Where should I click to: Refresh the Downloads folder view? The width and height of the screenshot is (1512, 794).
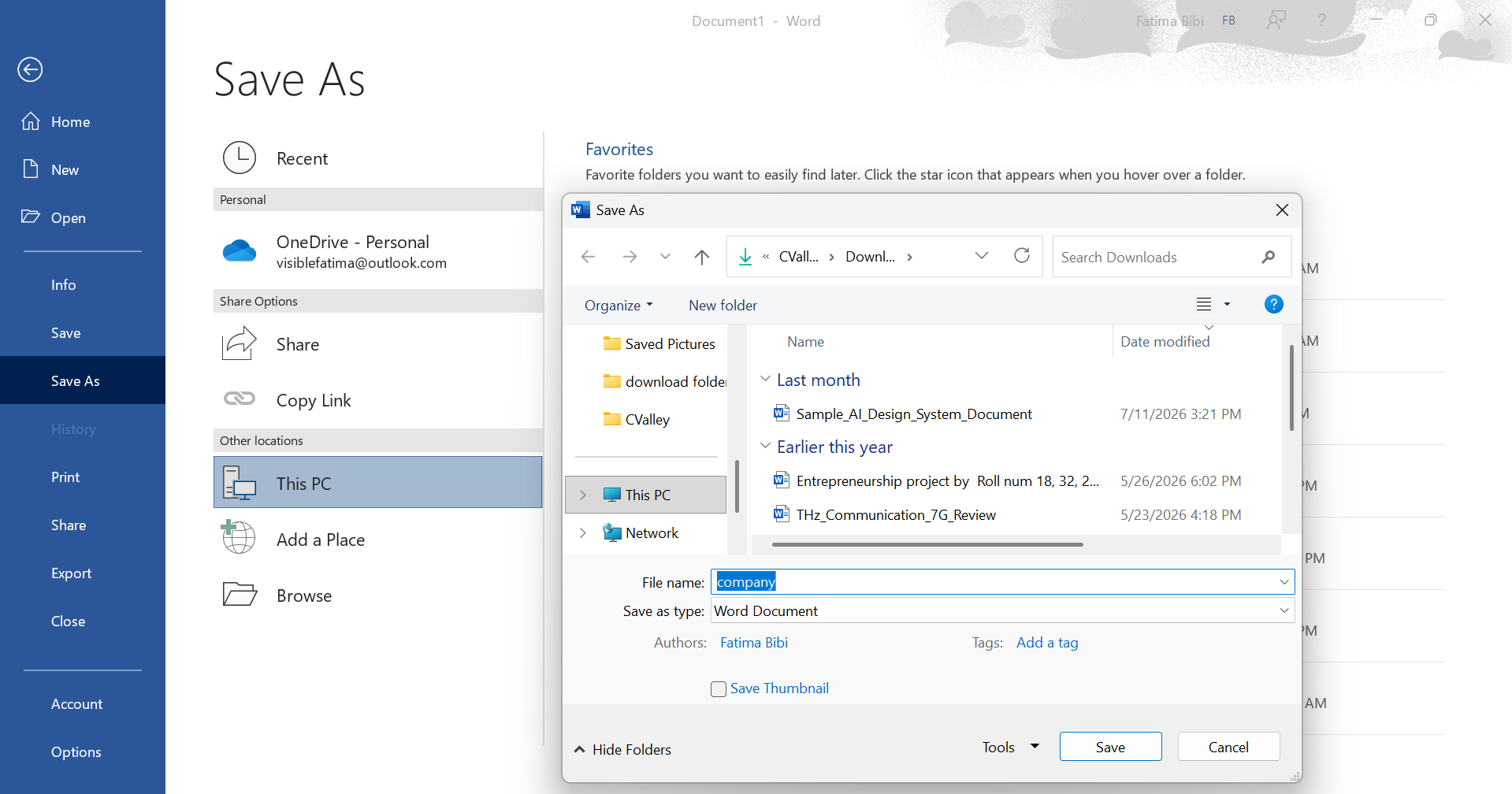[1022, 256]
